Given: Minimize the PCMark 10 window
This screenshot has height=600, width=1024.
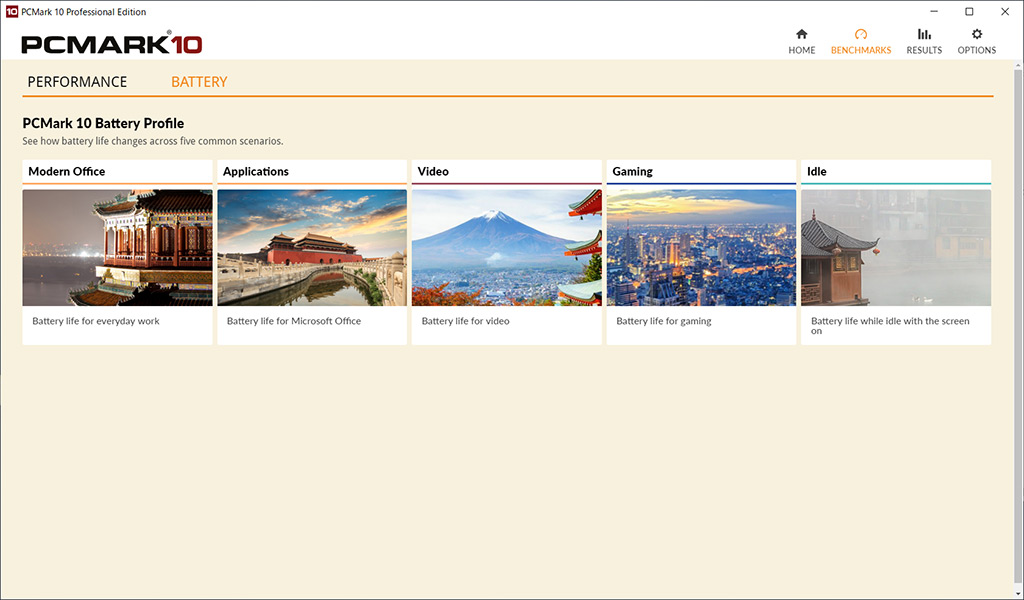Looking at the screenshot, I should 934,12.
